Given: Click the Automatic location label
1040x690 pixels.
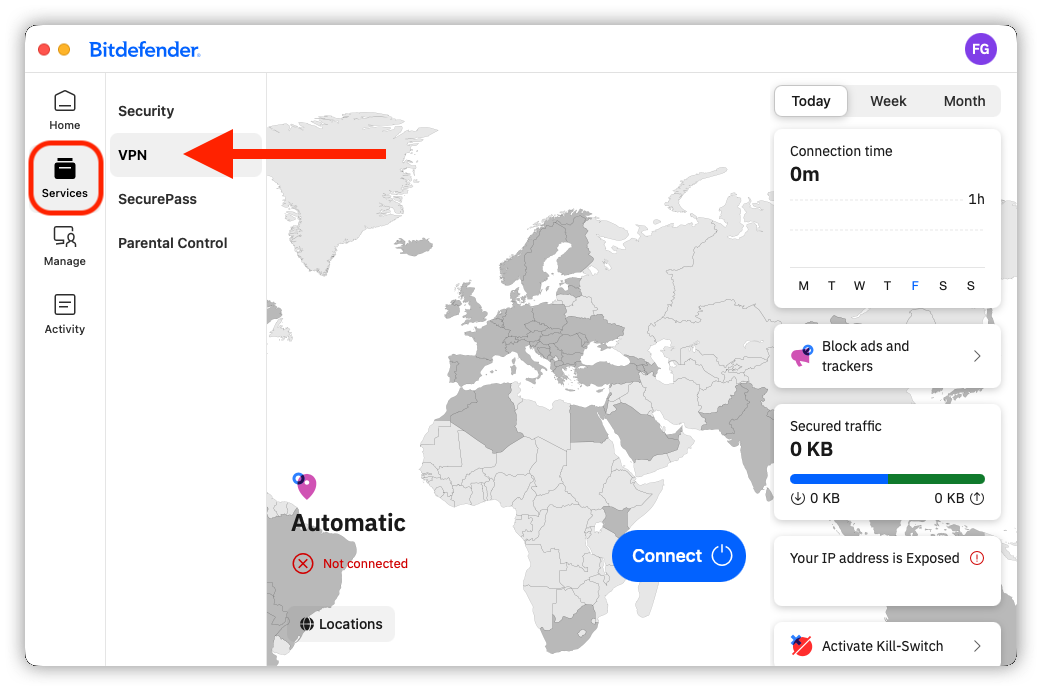Looking at the screenshot, I should point(348,523).
